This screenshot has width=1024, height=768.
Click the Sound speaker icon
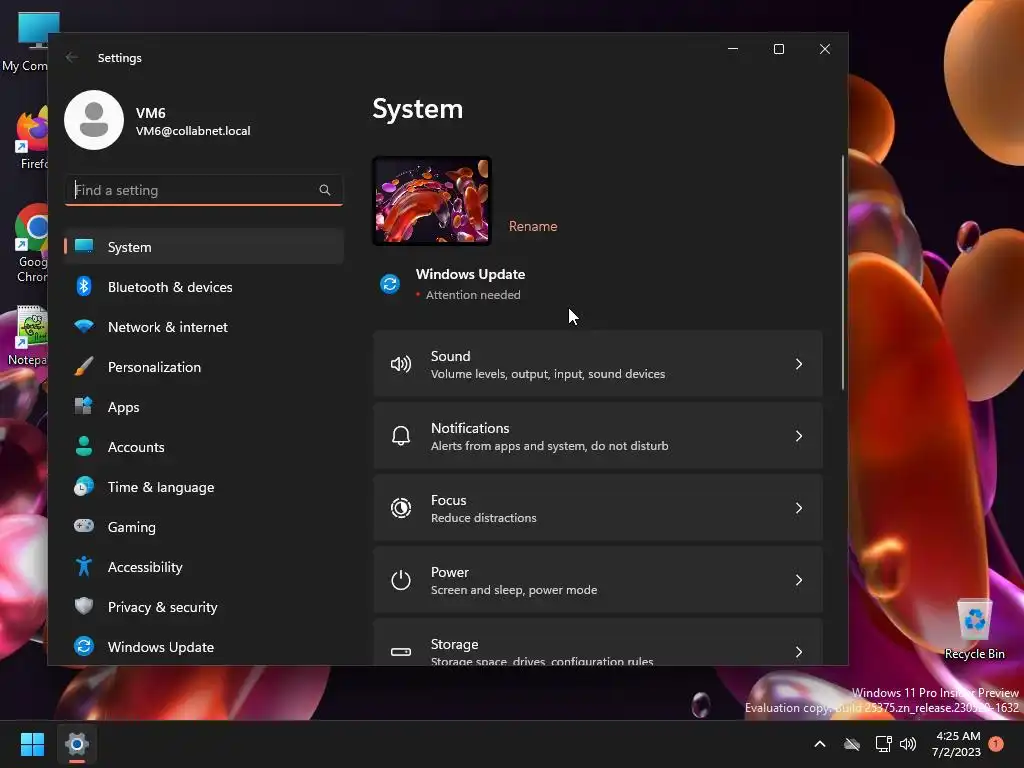tap(401, 364)
